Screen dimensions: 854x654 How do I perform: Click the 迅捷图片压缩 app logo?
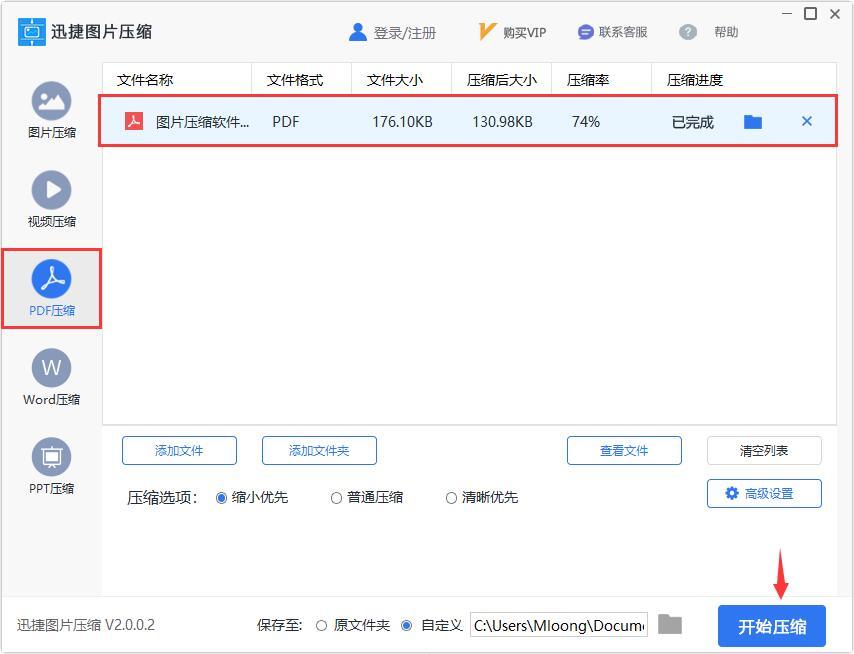[32, 32]
